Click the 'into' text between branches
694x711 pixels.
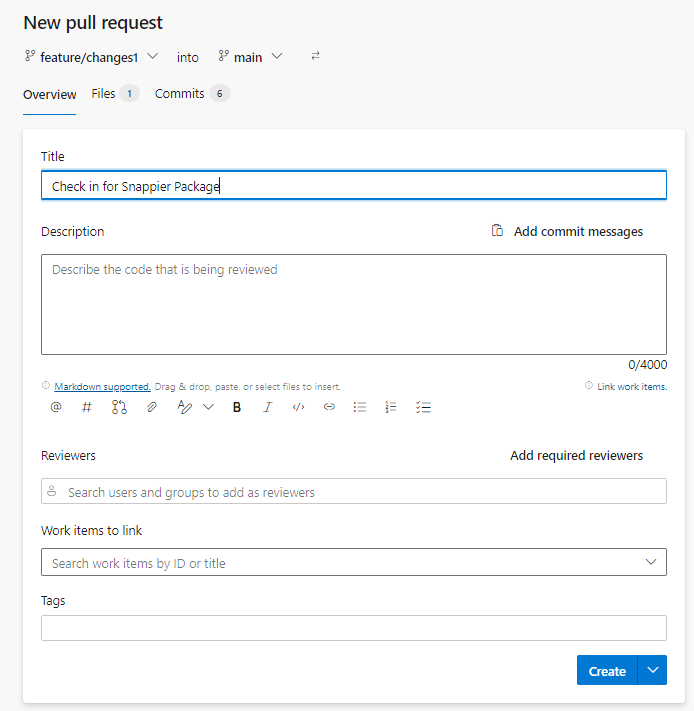(x=188, y=58)
